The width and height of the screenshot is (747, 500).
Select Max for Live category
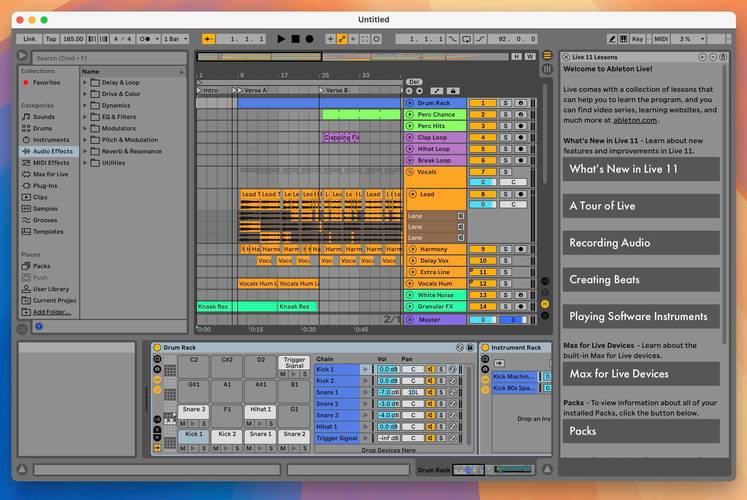coord(50,174)
